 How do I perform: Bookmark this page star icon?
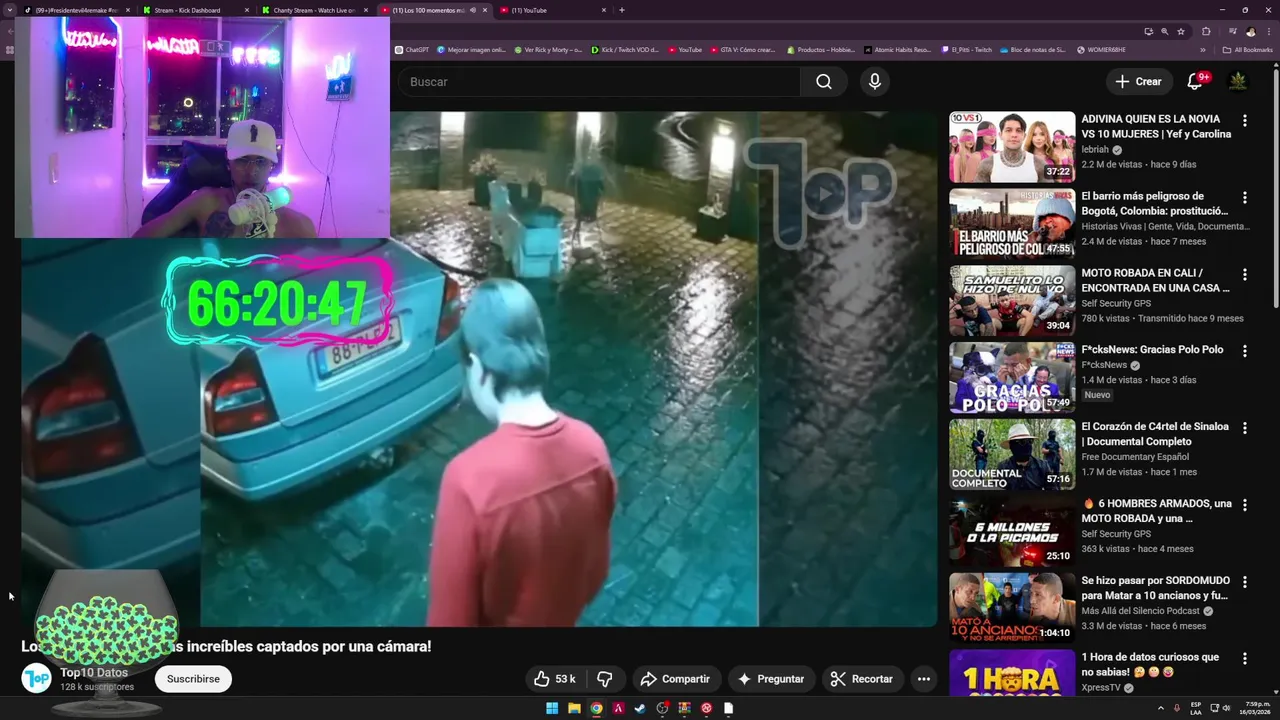(1181, 31)
